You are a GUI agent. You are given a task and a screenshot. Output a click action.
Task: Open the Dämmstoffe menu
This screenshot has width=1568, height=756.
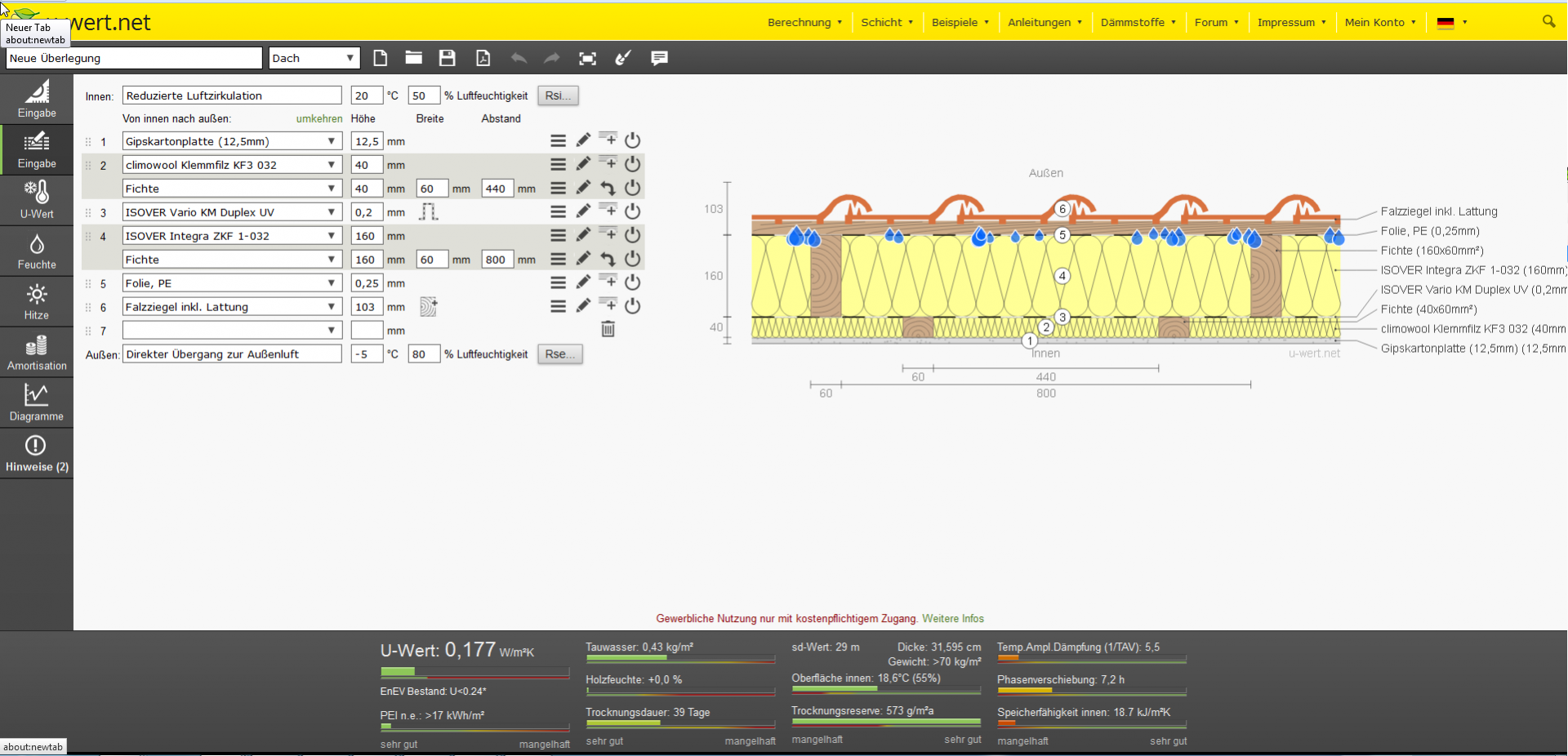[1138, 22]
